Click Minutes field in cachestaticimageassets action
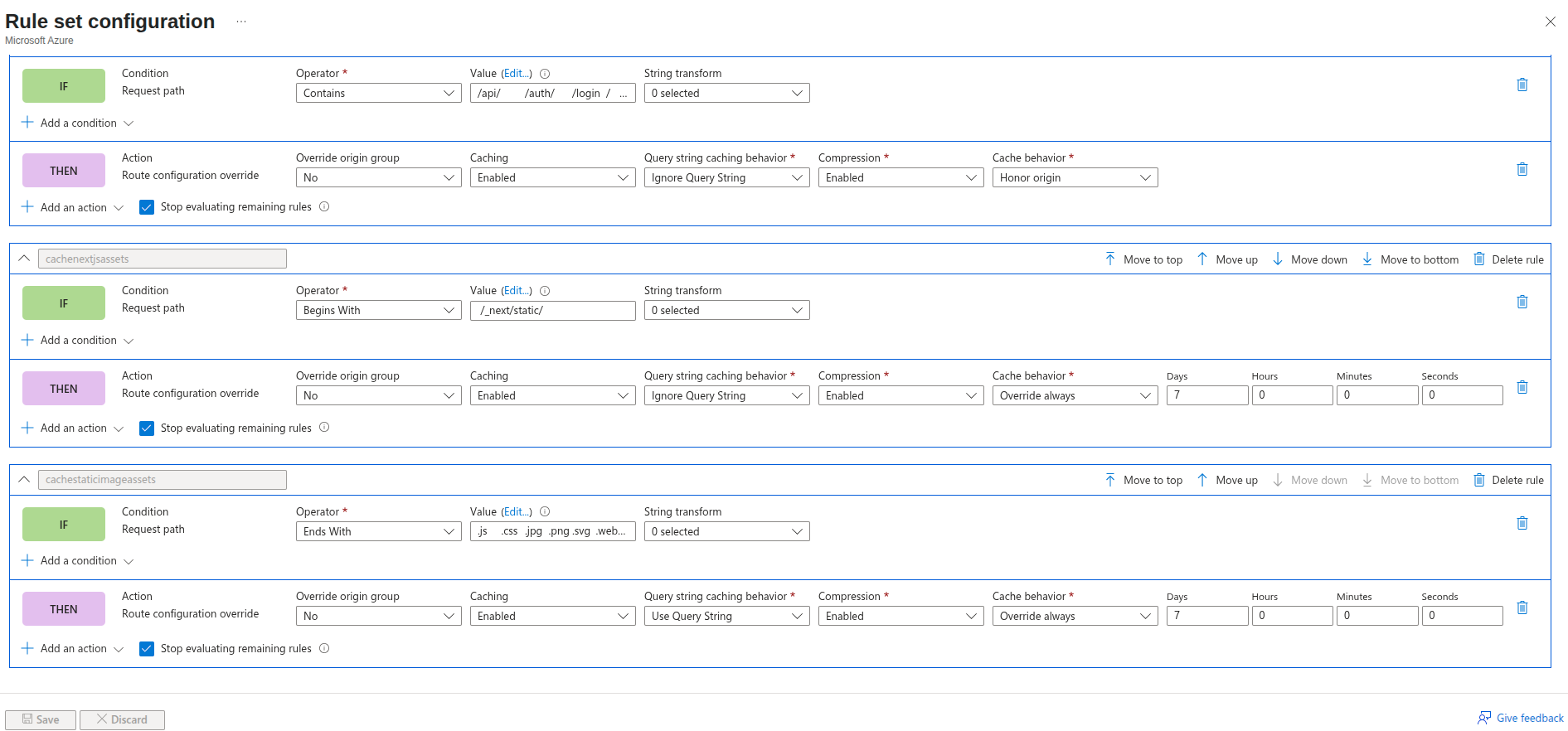Viewport: 1568px width, 731px height. [x=1377, y=616]
